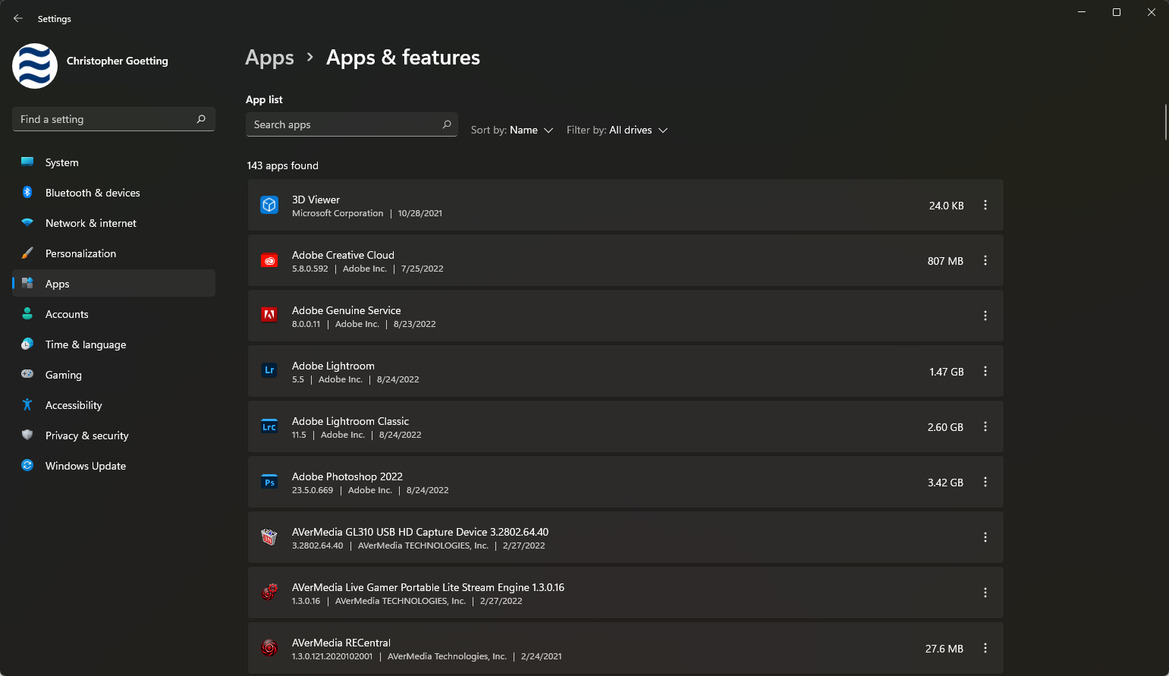Screen dimensions: 1169x676
Task: Open Privacy & security settings
Action: [x=113, y=436]
